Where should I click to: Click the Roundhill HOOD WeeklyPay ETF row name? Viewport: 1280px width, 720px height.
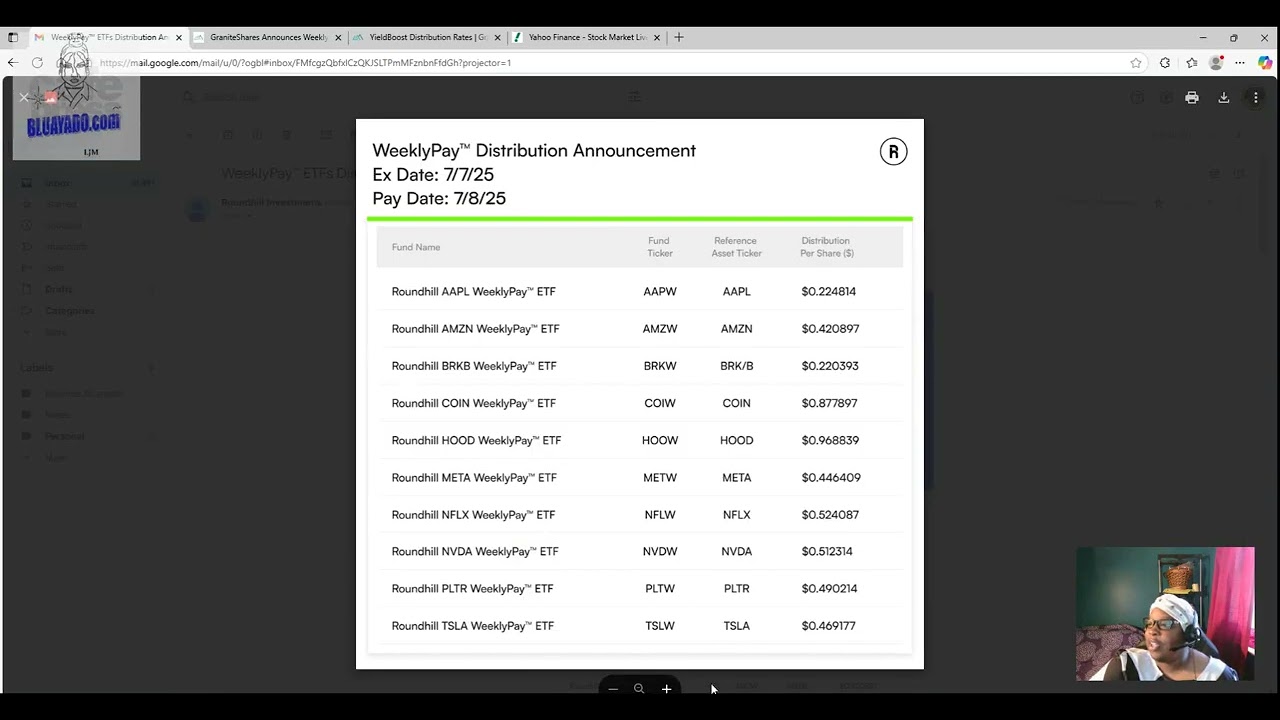476,440
